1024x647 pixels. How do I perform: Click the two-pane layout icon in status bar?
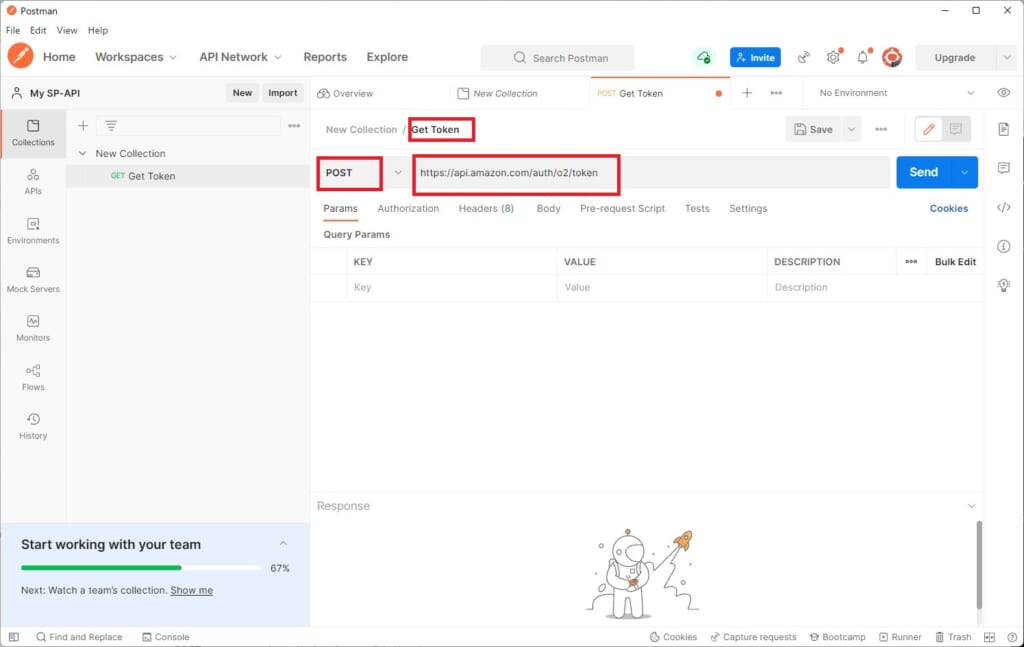pos(989,637)
